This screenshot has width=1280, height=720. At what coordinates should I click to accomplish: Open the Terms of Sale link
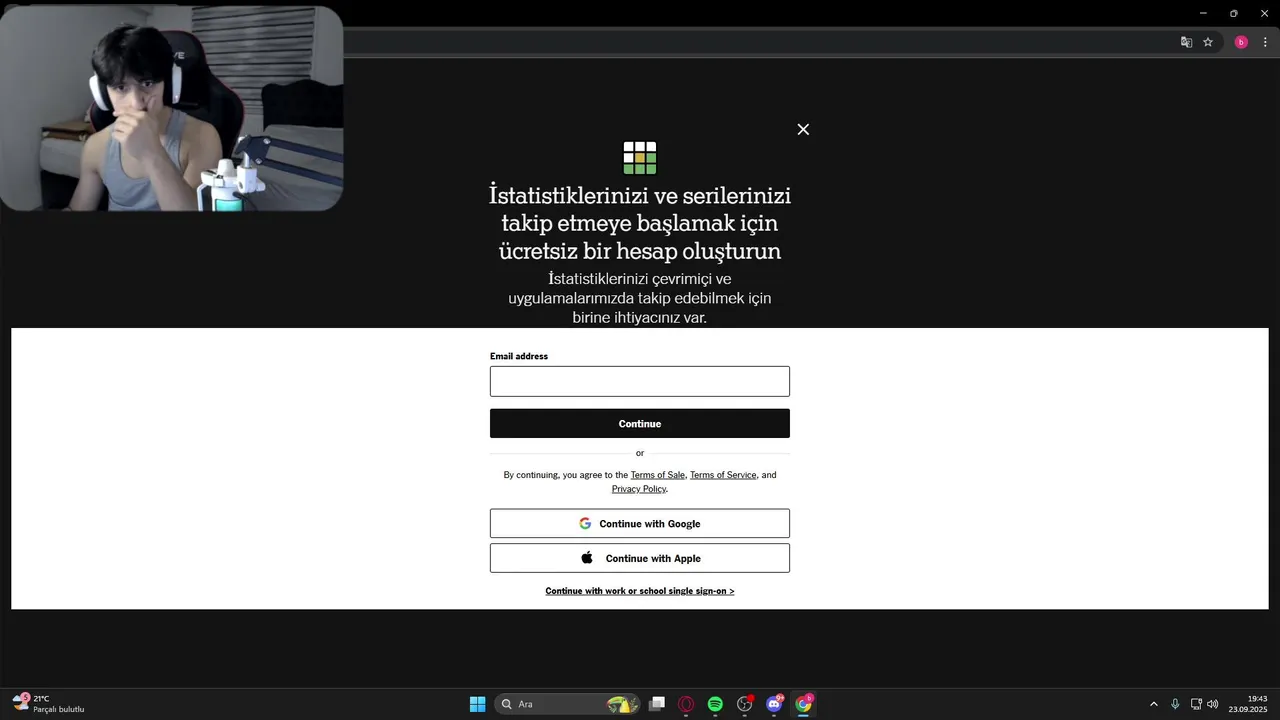(x=657, y=475)
